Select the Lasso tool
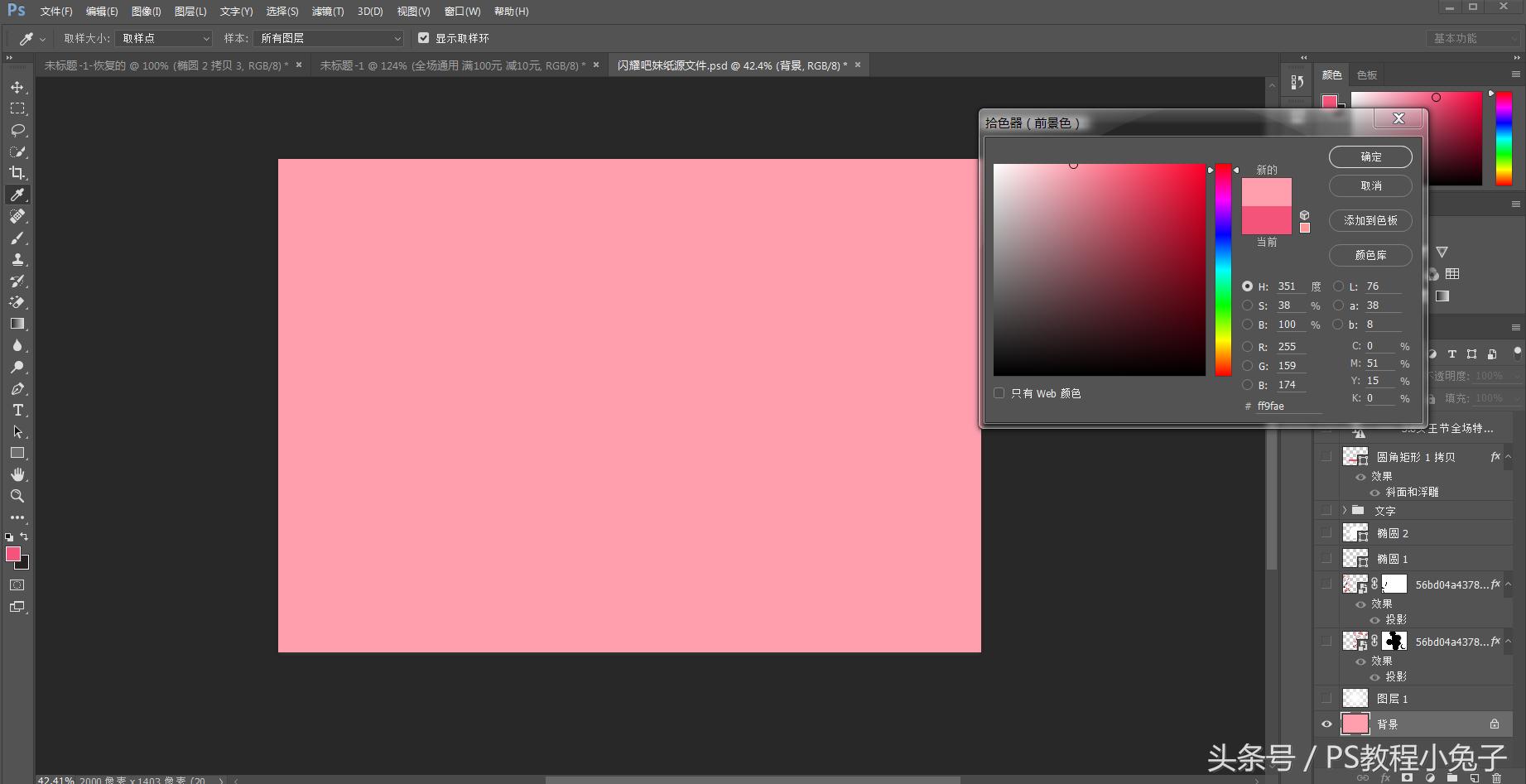The height and width of the screenshot is (784, 1526). [17, 131]
